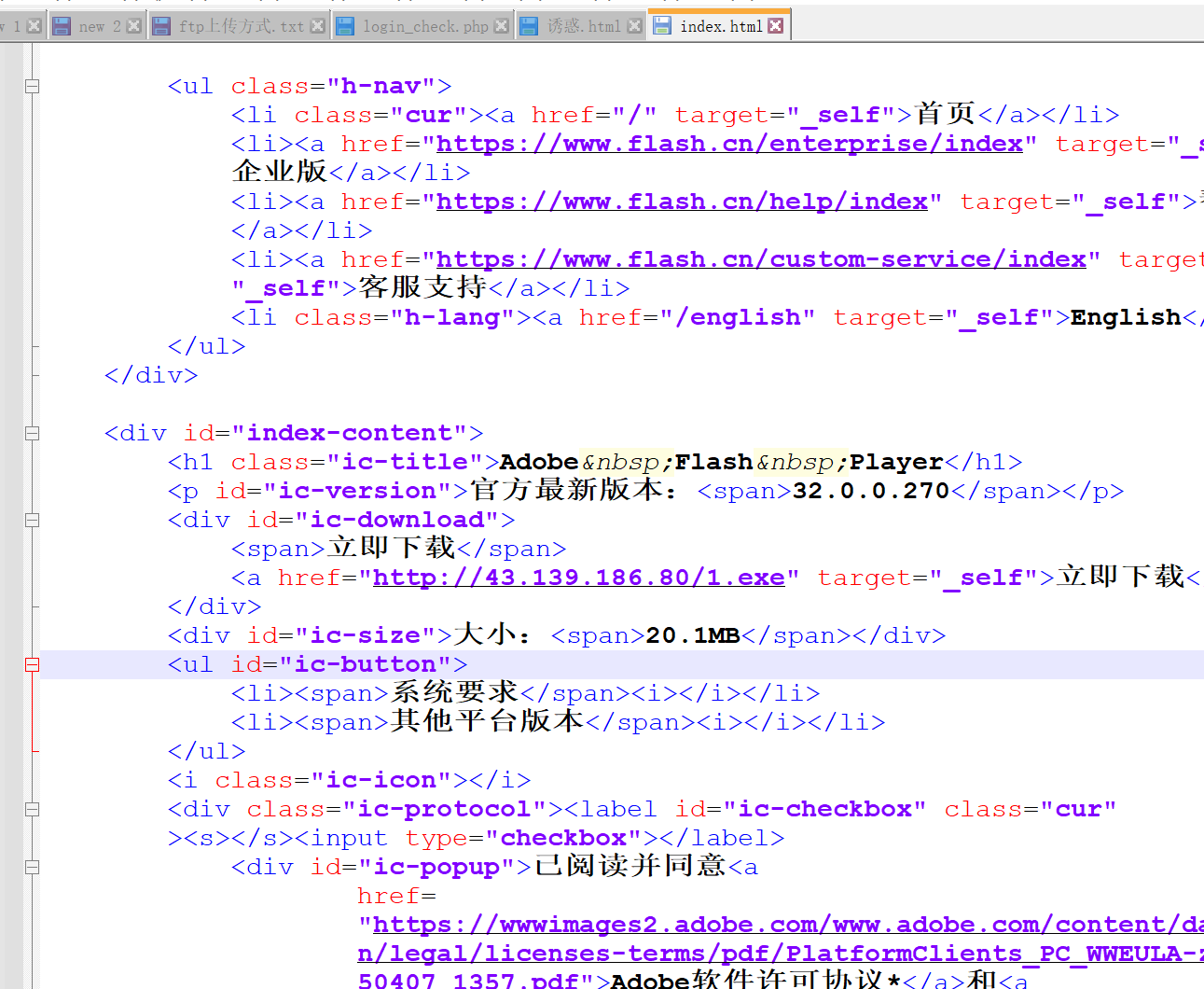Image resolution: width=1204 pixels, height=989 pixels.
Task: Click the id value "index-content"
Action: pyautogui.click(x=349, y=433)
